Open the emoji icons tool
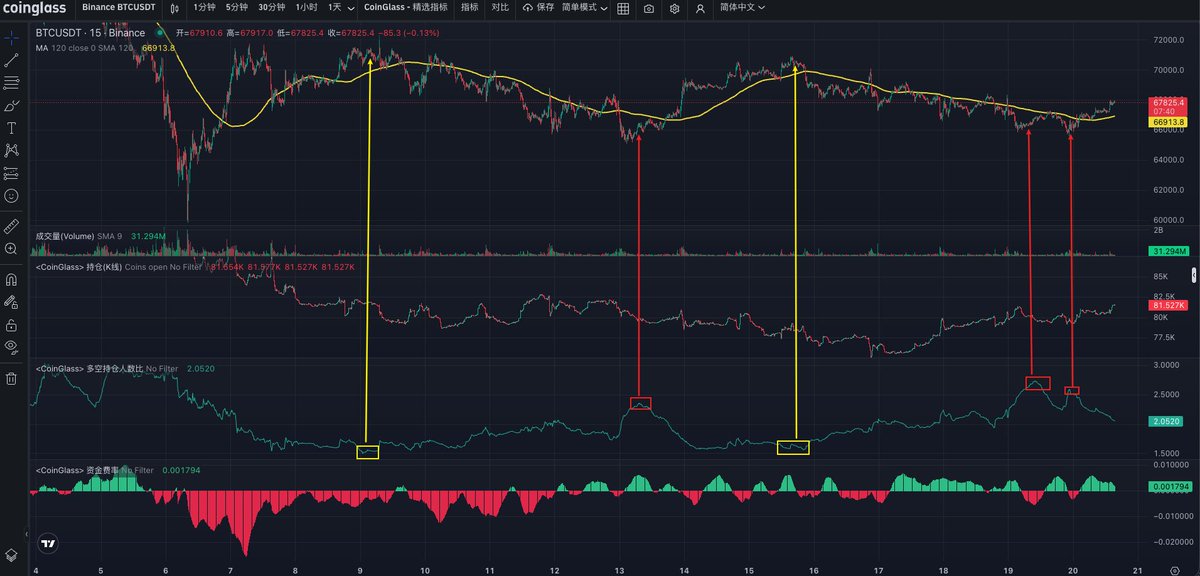This screenshot has width=1200, height=576. click(11, 196)
